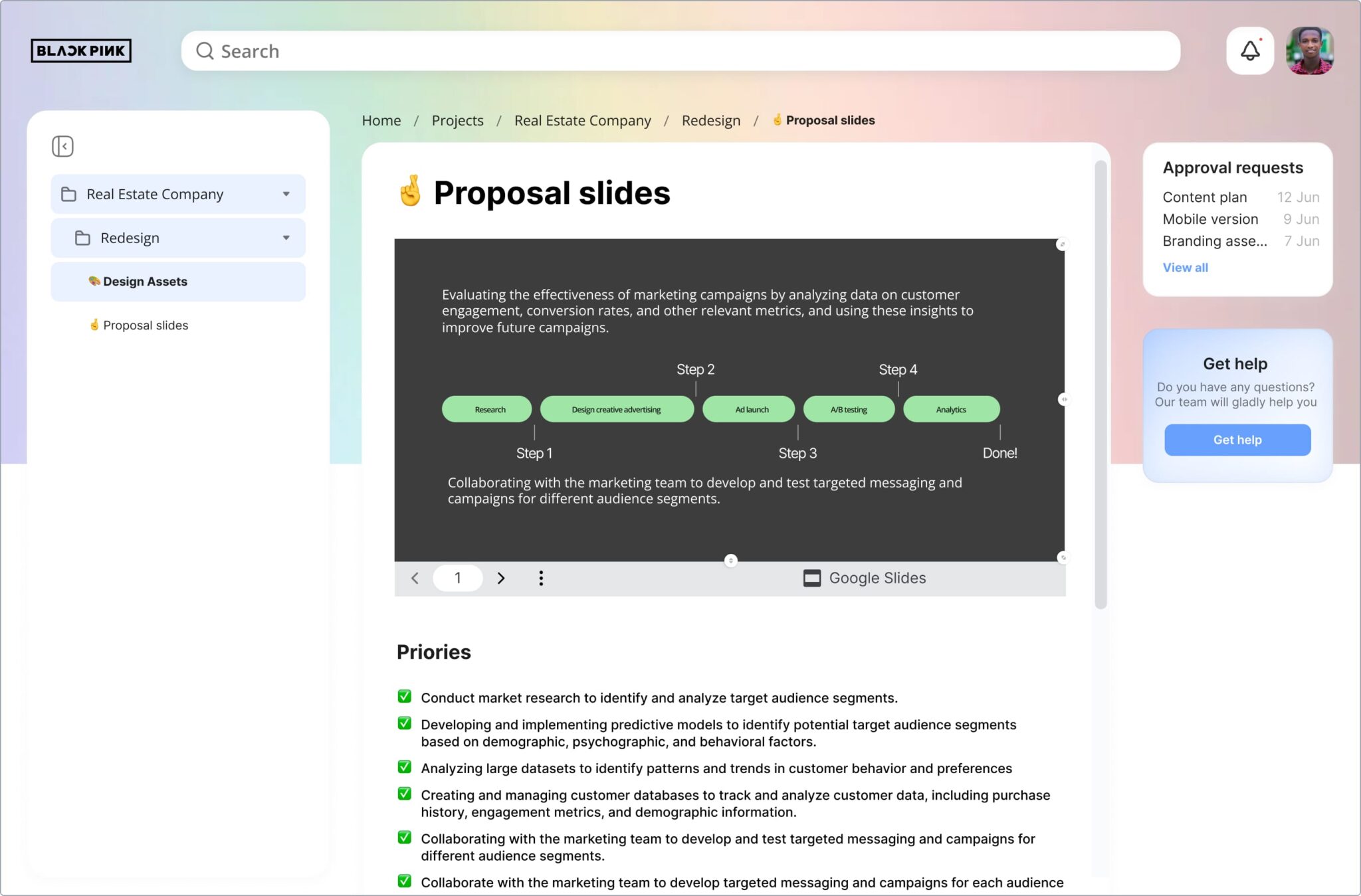The height and width of the screenshot is (896, 1361).
Task: Toggle checkbox for Creating customer databases item
Action: 404,793
